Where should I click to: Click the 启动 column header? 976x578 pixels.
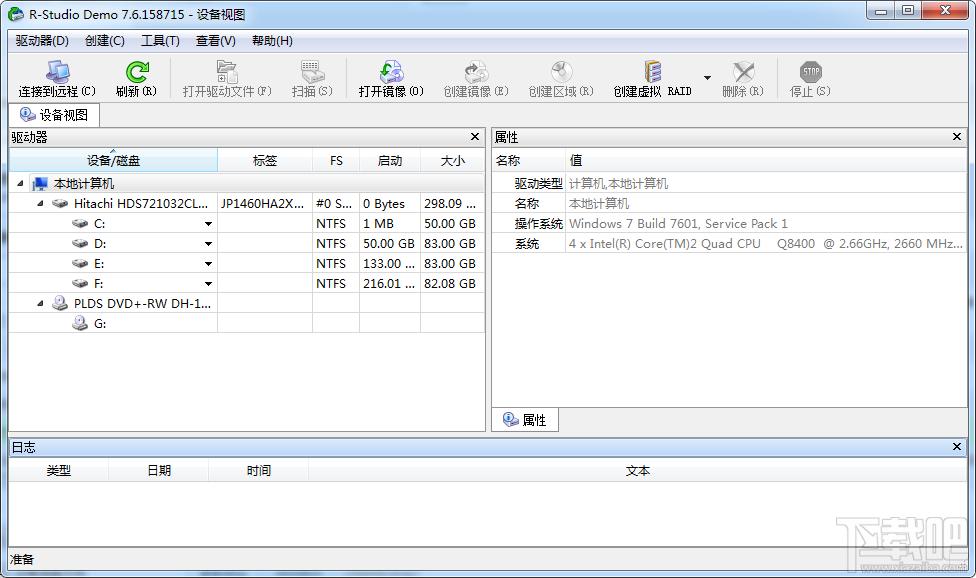390,161
